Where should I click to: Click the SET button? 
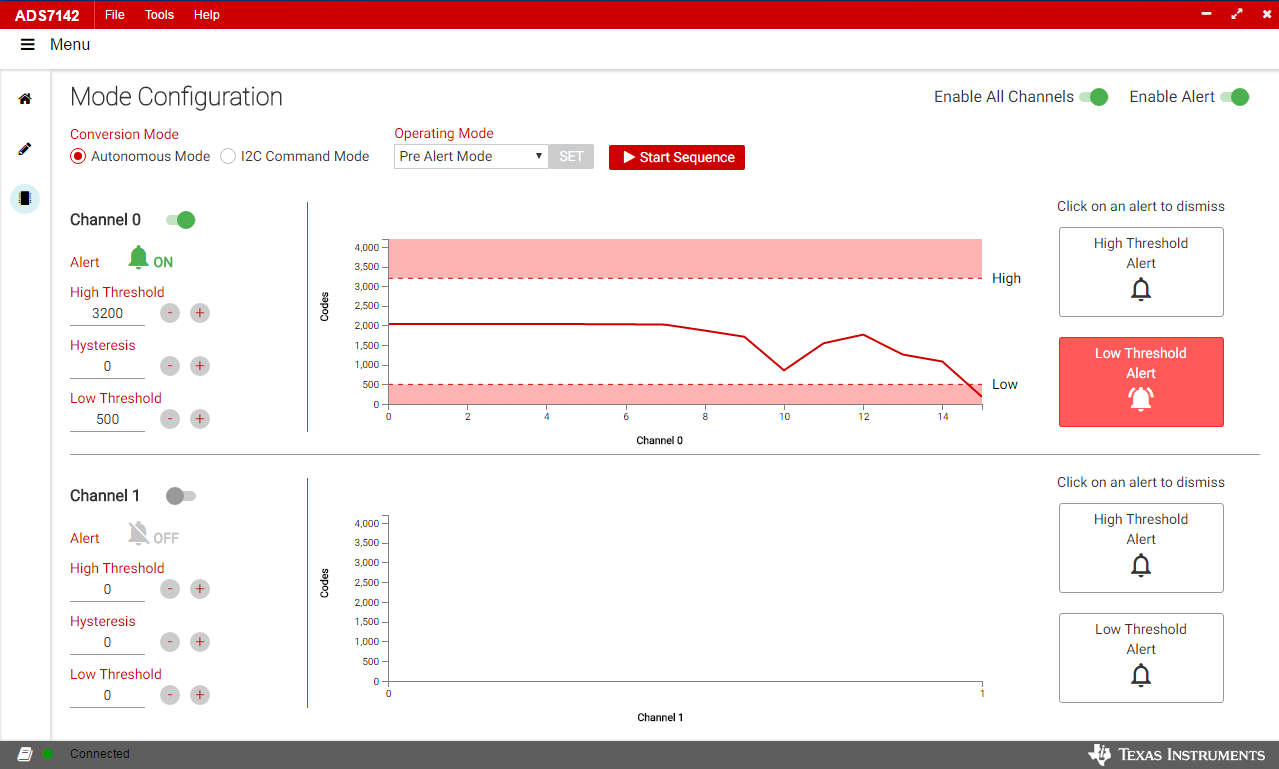click(571, 157)
